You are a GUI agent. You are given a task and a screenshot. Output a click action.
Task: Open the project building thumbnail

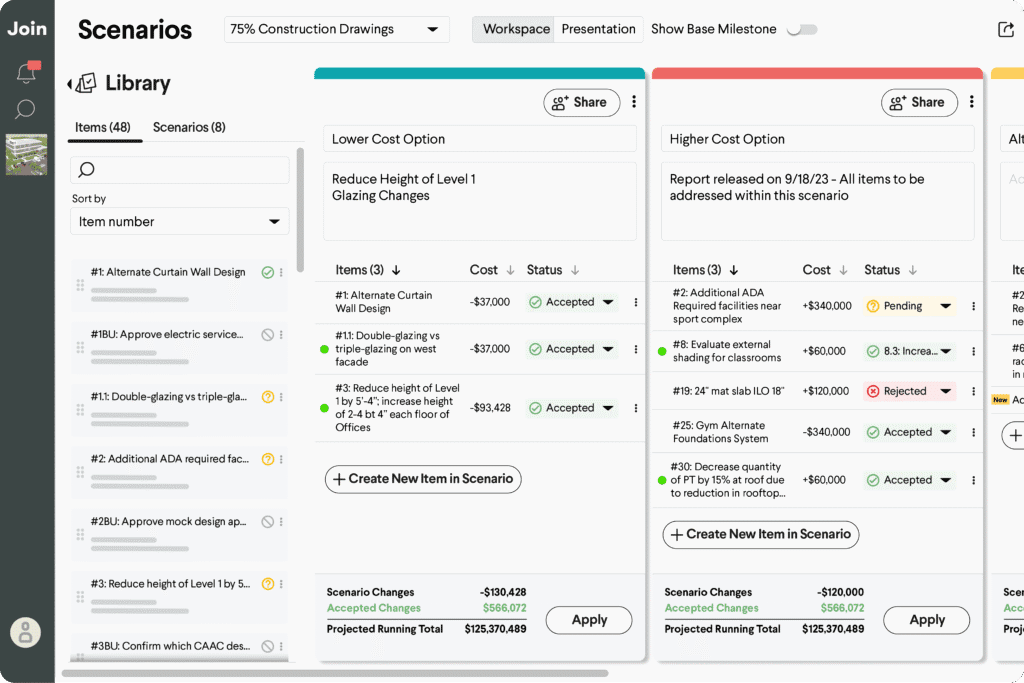(x=27, y=155)
